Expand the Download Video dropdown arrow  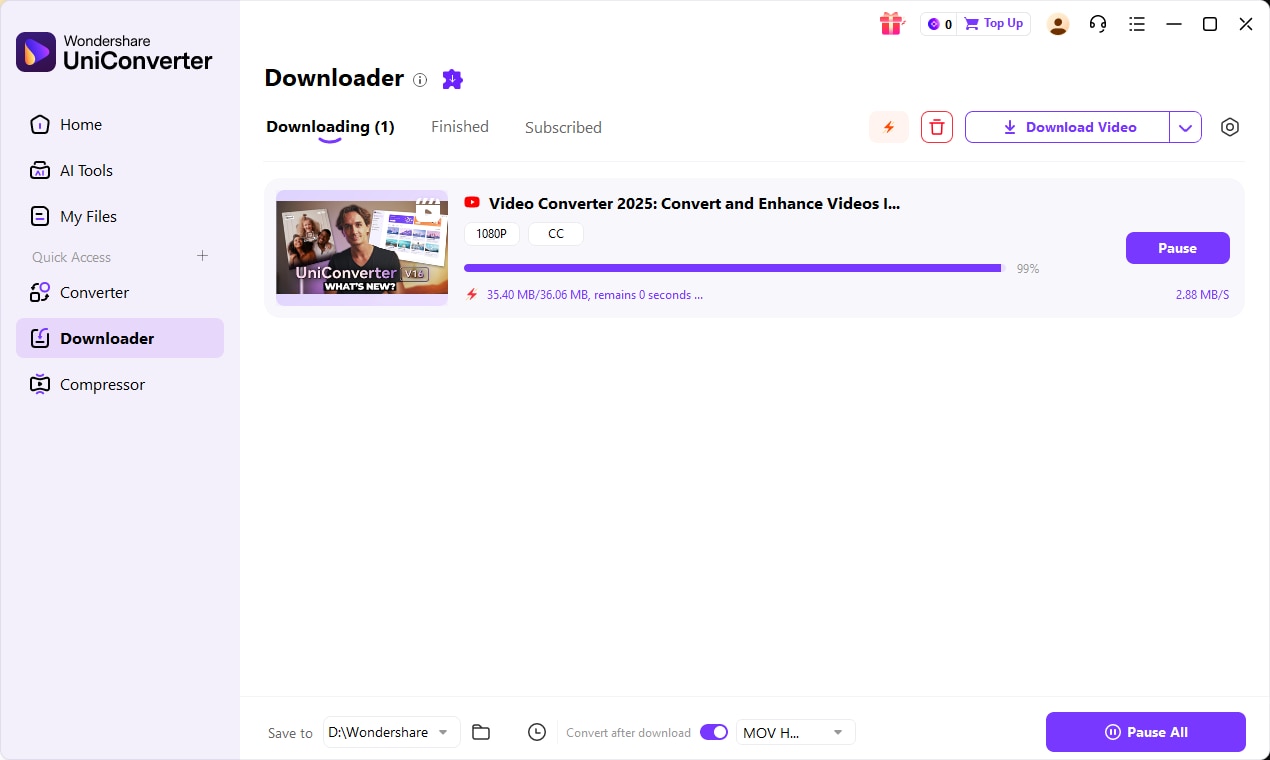point(1185,127)
